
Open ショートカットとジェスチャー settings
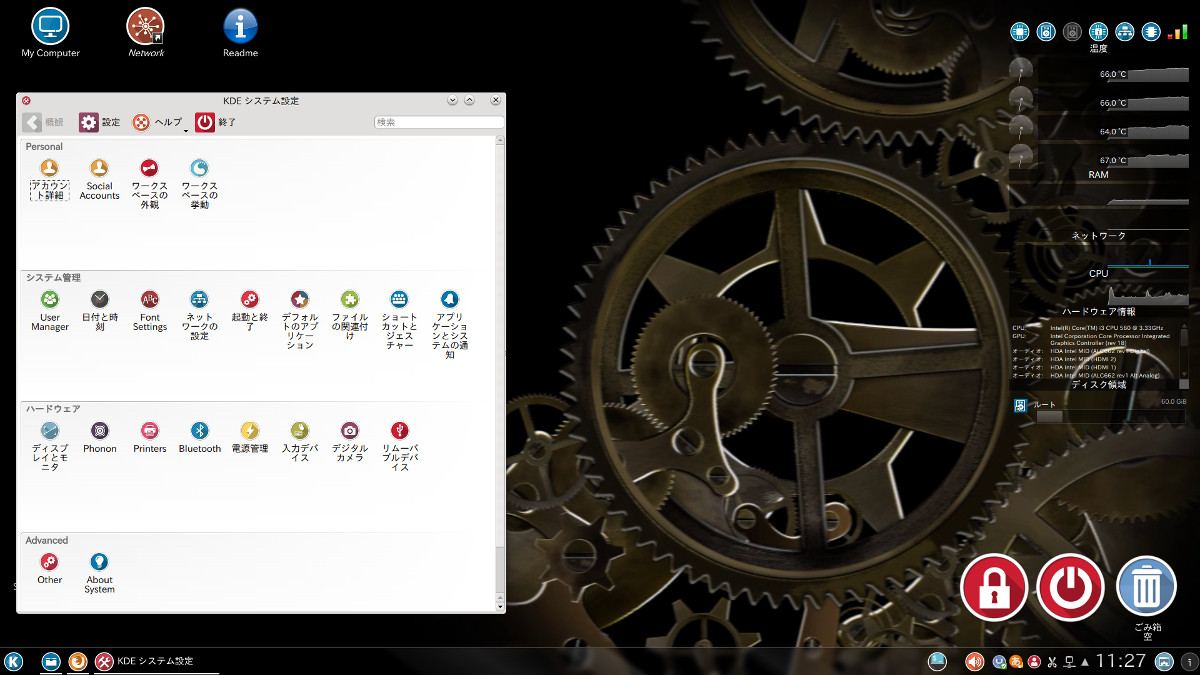coord(399,320)
